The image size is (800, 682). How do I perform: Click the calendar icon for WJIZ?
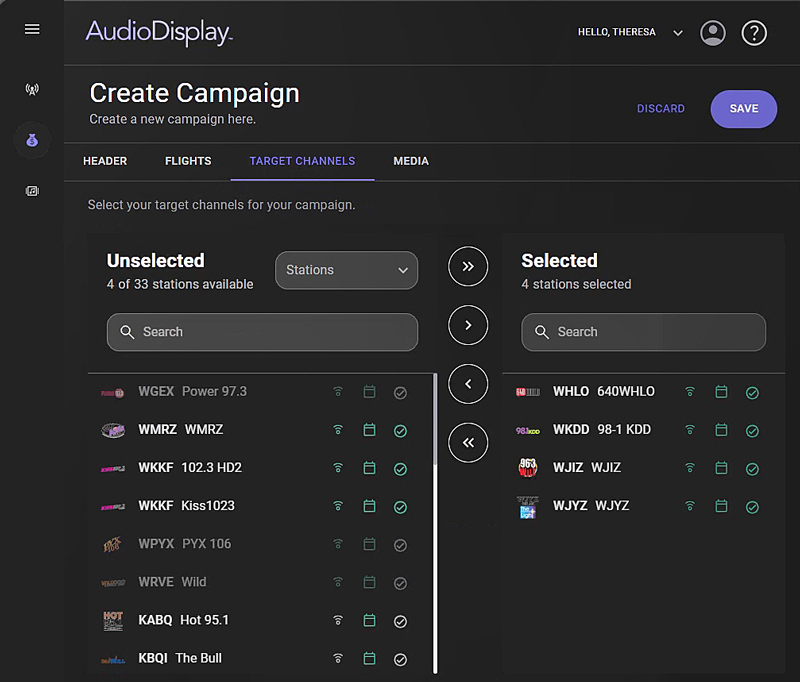[x=721, y=468]
